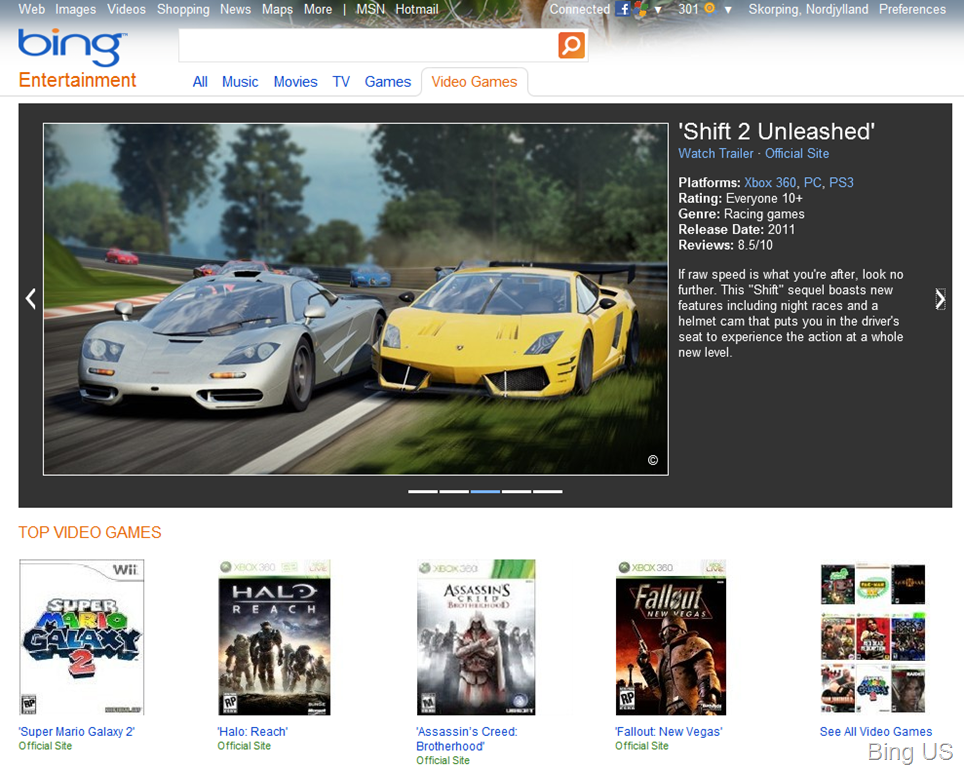Go to next carousel slide arrow
964x768 pixels.
(x=940, y=299)
